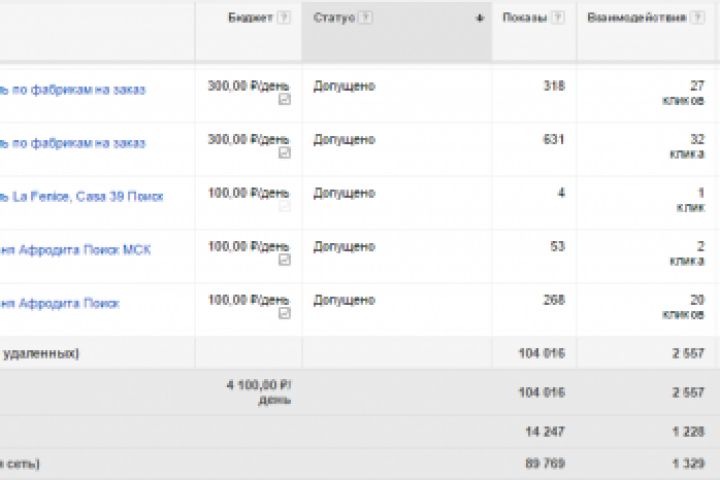The width and height of the screenshot is (720, 480).
Task: Edit the 100,00 ₽/день budget for La Fenice
Action: [248, 193]
